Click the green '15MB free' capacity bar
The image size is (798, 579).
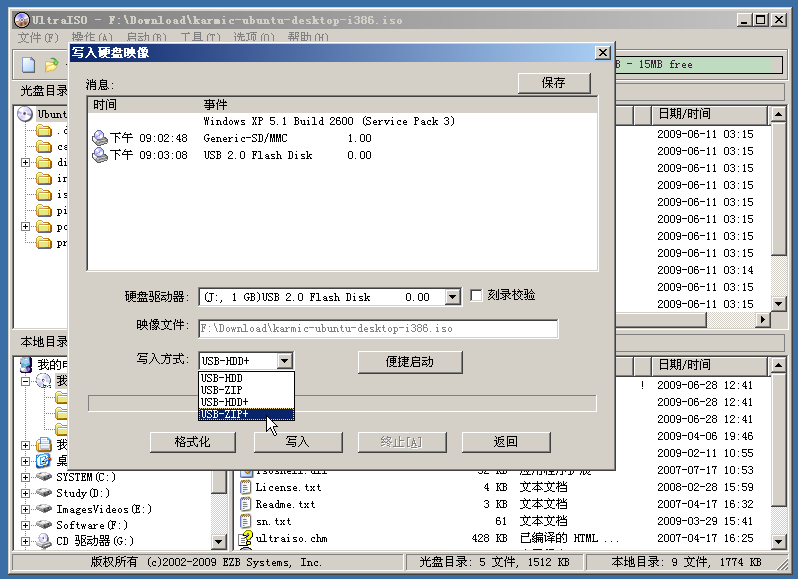pos(698,65)
